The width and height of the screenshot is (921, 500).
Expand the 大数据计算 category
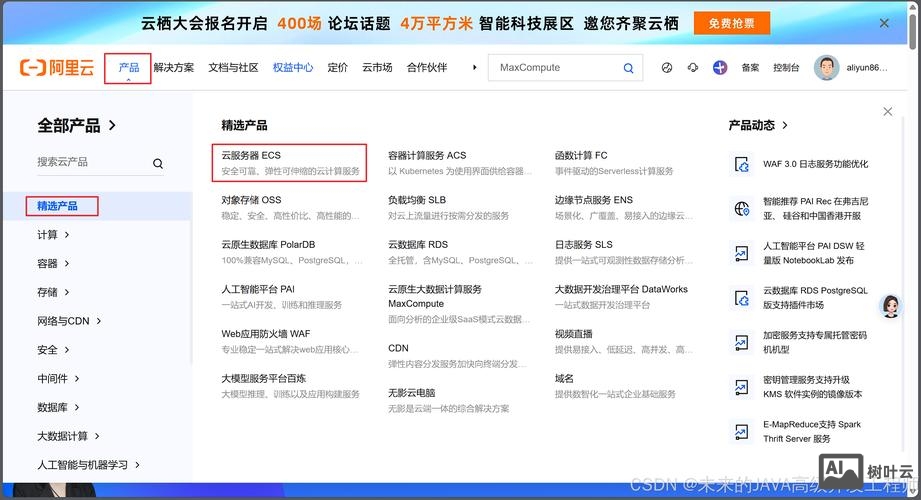pyautogui.click(x=68, y=436)
